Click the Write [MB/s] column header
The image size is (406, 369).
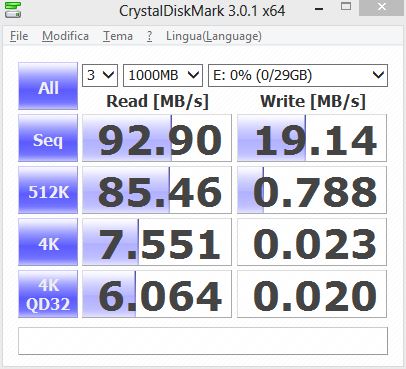coord(313,101)
